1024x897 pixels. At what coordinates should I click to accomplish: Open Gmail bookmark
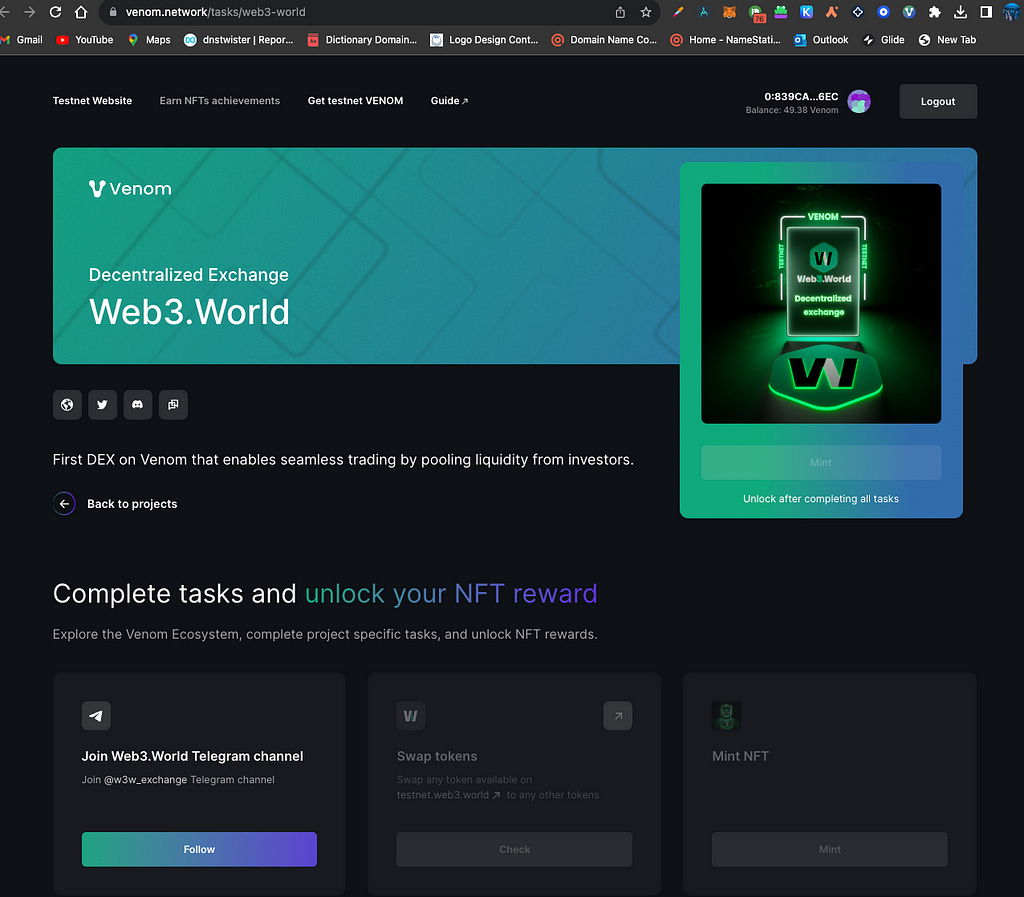pos(22,40)
